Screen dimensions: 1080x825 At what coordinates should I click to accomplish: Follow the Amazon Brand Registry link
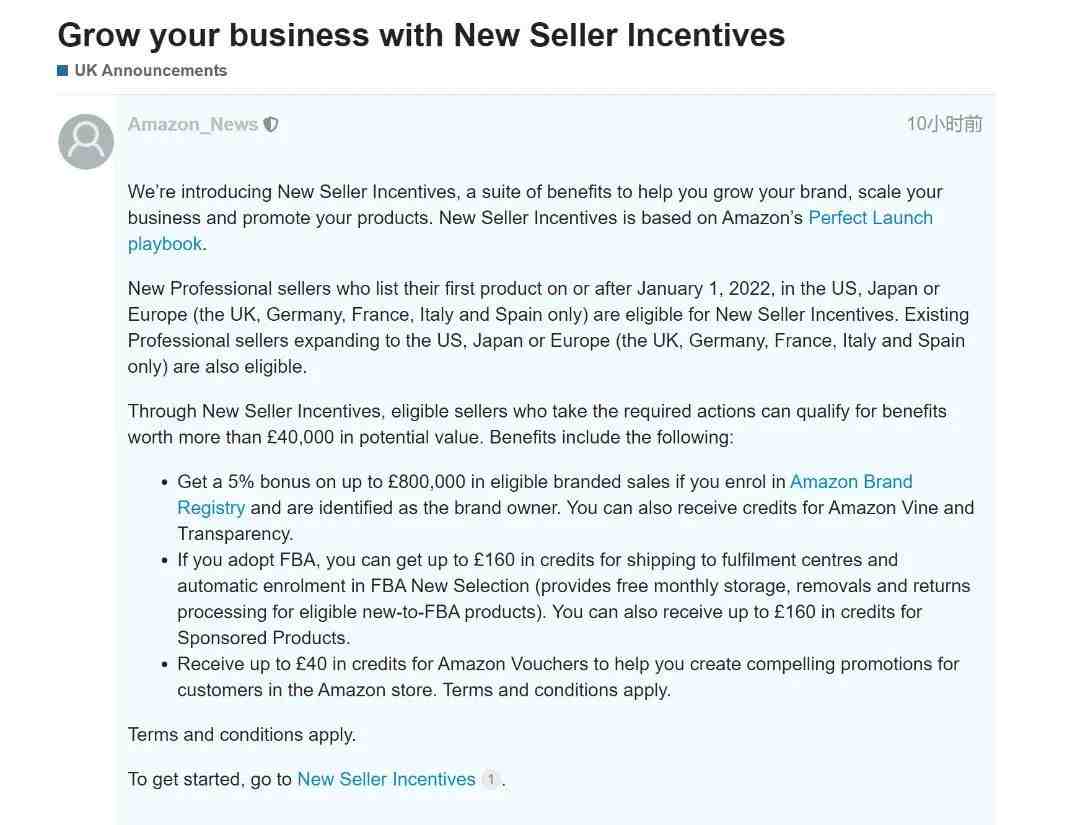(x=850, y=482)
